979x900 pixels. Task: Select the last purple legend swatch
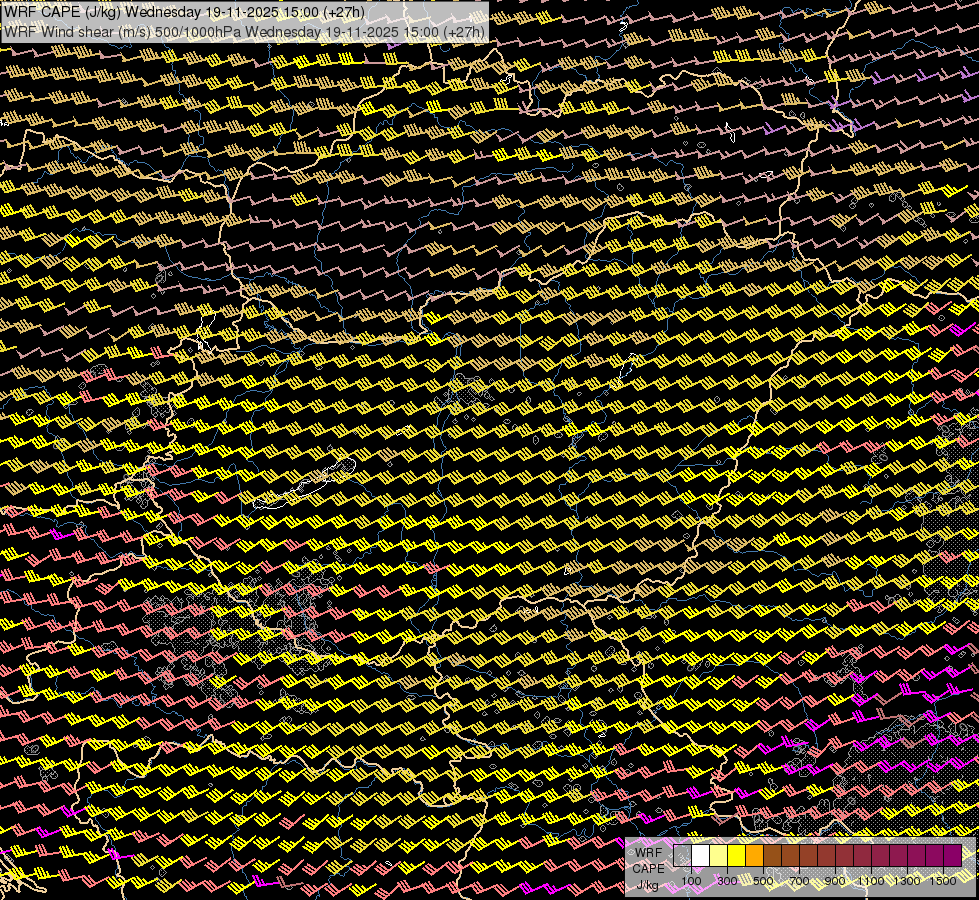[x=953, y=856]
